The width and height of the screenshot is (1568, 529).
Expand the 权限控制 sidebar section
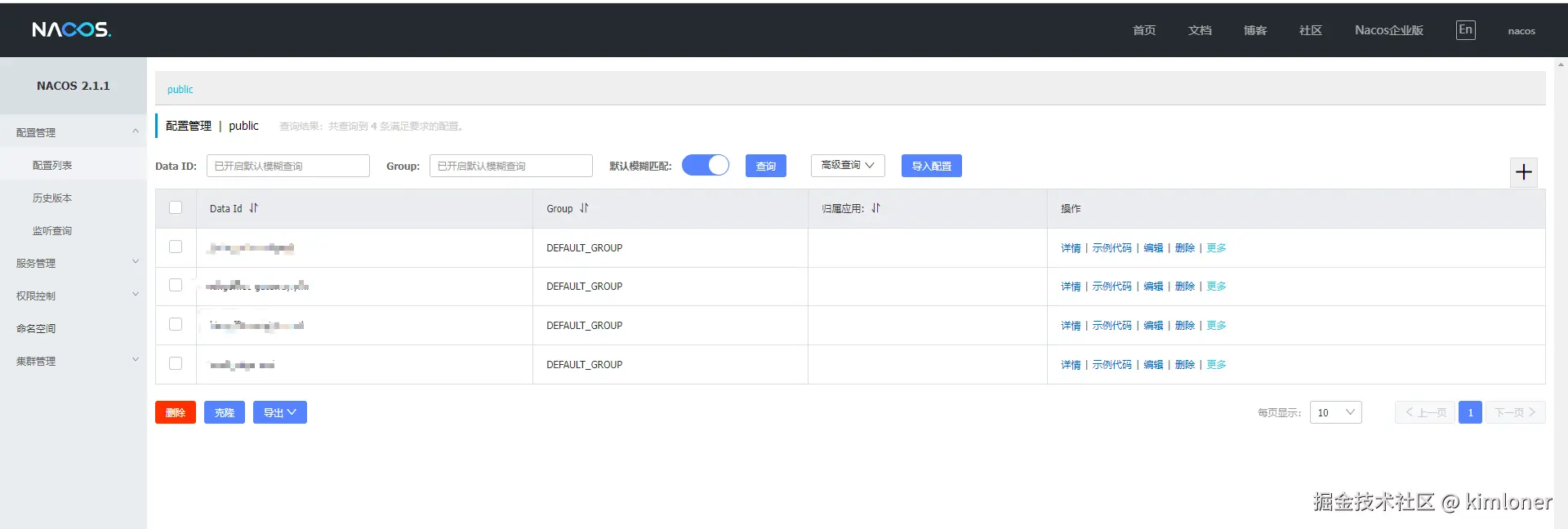(73, 295)
